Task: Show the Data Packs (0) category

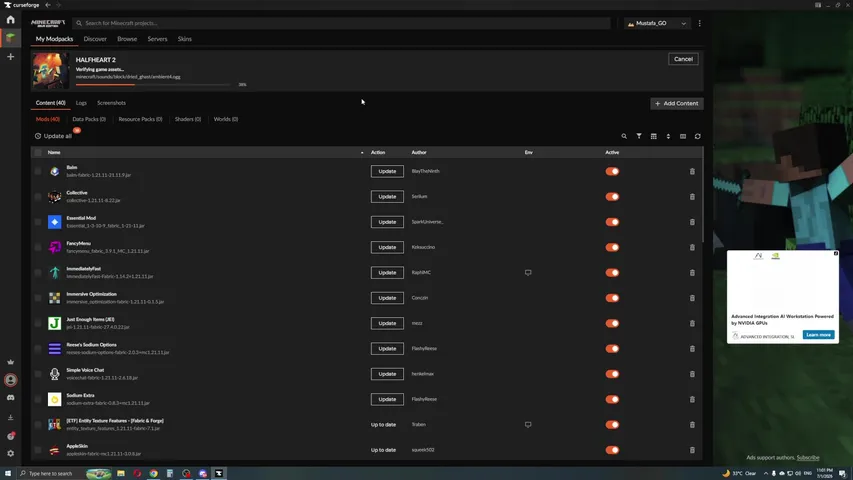Action: point(89,119)
